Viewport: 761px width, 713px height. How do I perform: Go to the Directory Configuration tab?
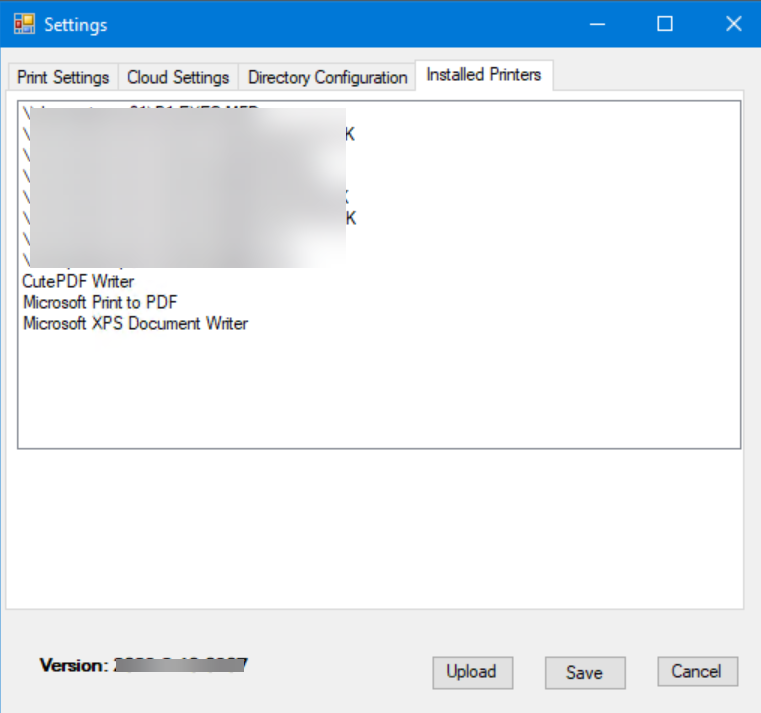coord(327,77)
